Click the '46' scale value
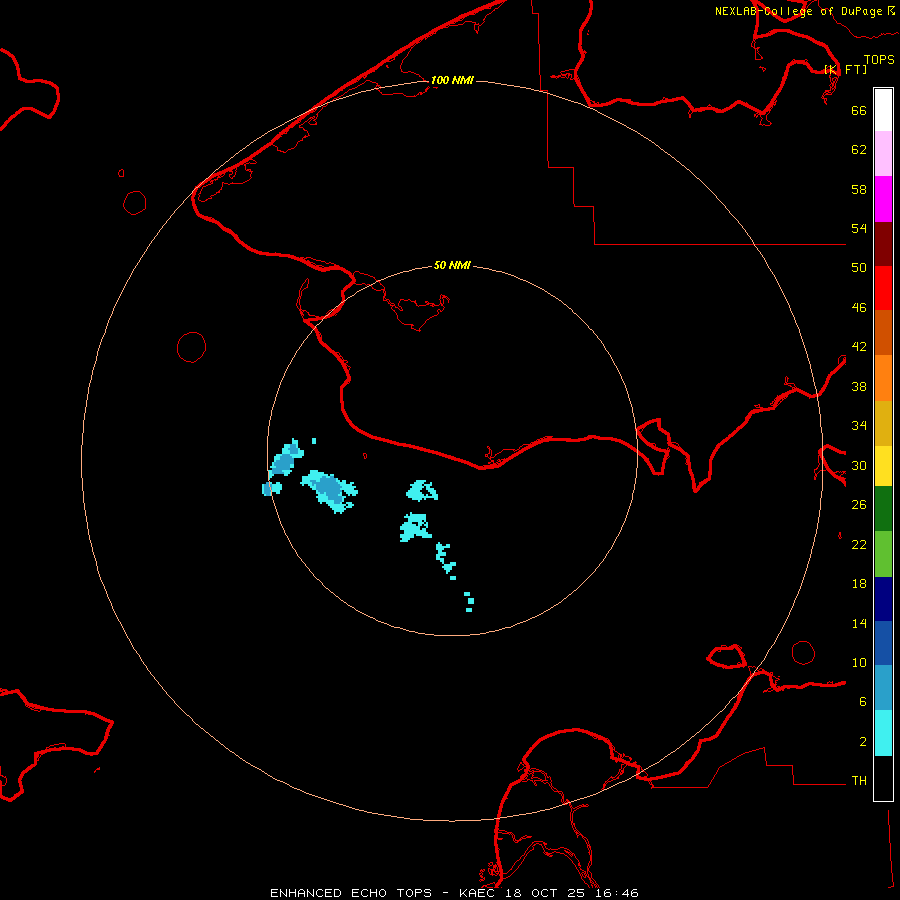 point(859,308)
